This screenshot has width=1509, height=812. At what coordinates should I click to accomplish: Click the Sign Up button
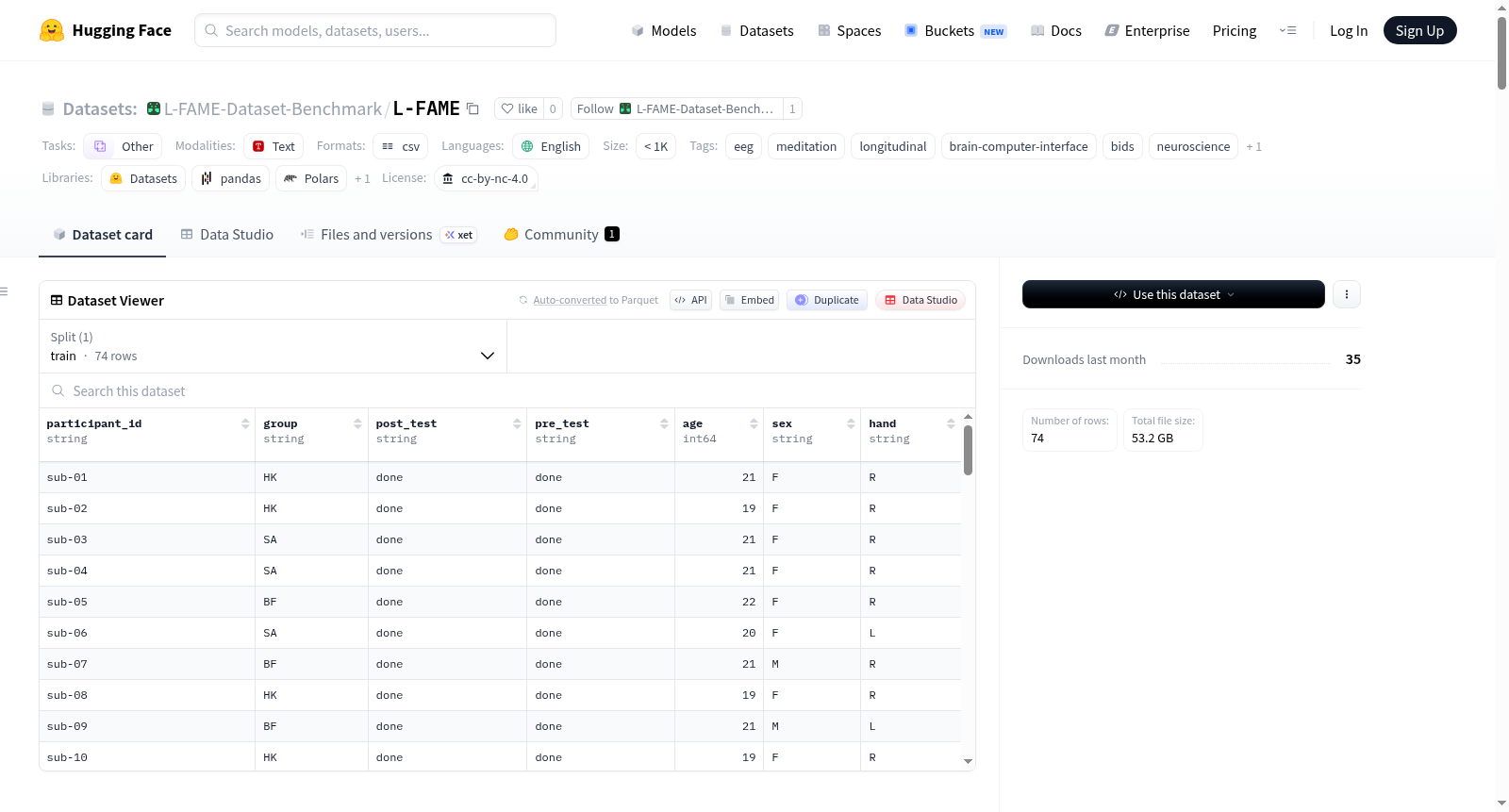1419,31
